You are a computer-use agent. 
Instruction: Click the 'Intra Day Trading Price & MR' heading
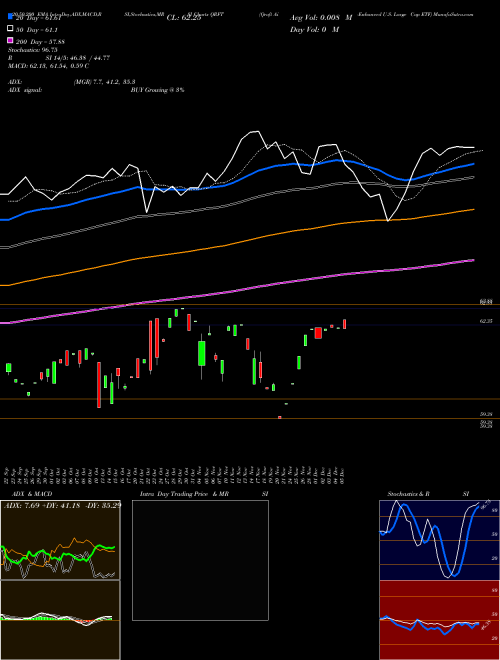[x=184, y=494]
